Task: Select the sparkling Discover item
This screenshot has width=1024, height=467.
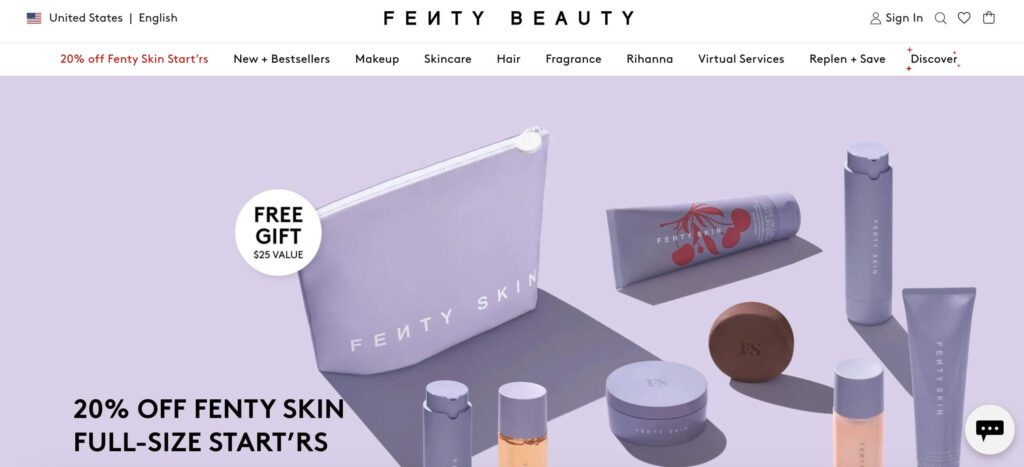Action: 933,59
